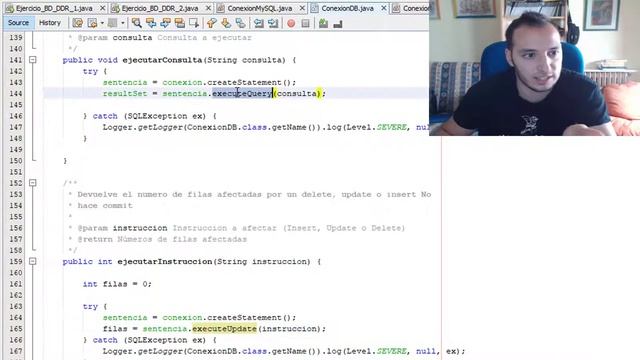Image resolution: width=640 pixels, height=360 pixels.
Task: Collapse the ejecutarConsulta method fold at line 141
Action: (x=33, y=60)
